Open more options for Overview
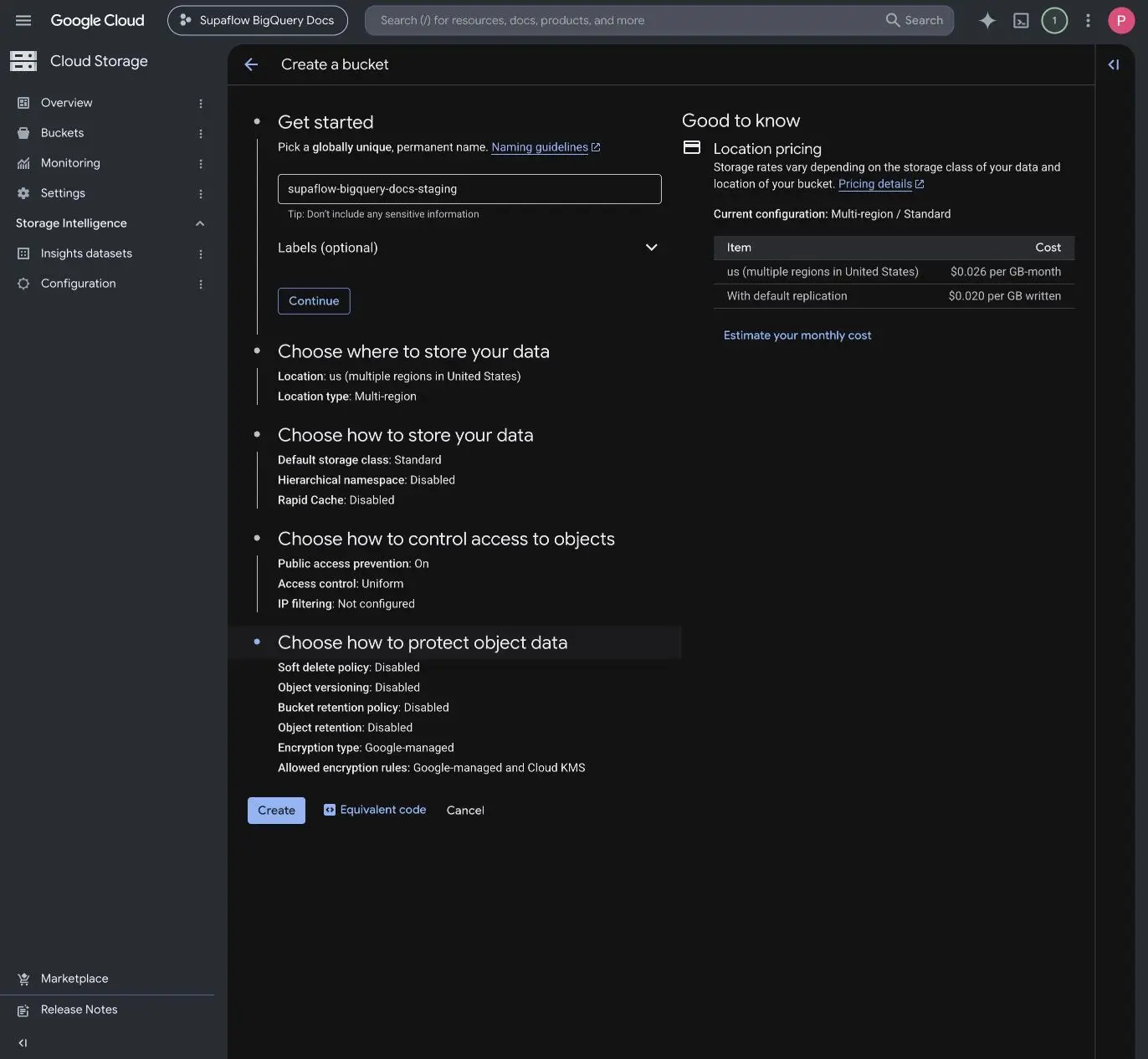1148x1059 pixels. point(201,103)
